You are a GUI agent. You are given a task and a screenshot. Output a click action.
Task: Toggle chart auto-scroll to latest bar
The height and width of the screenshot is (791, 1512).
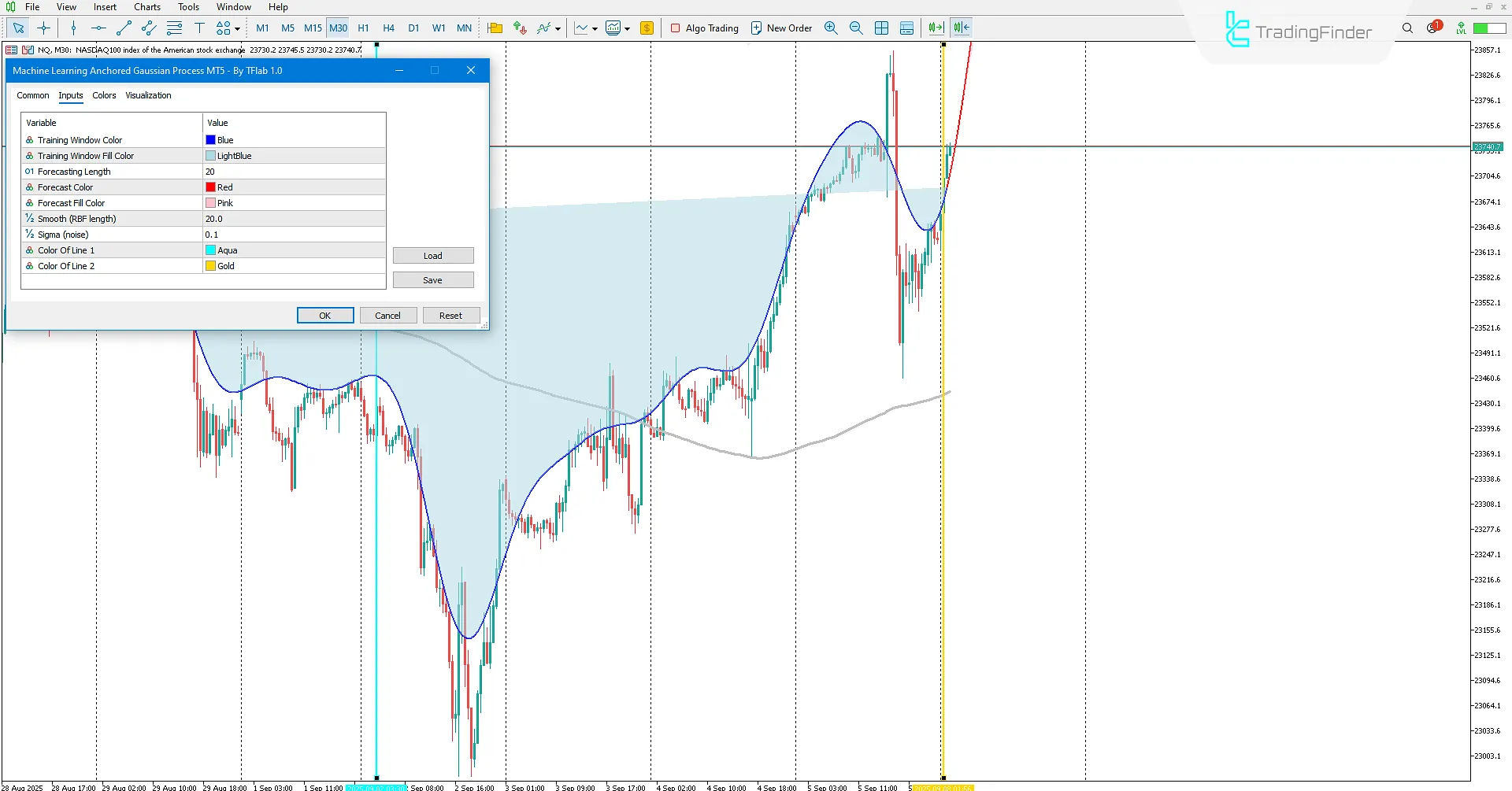tap(936, 28)
